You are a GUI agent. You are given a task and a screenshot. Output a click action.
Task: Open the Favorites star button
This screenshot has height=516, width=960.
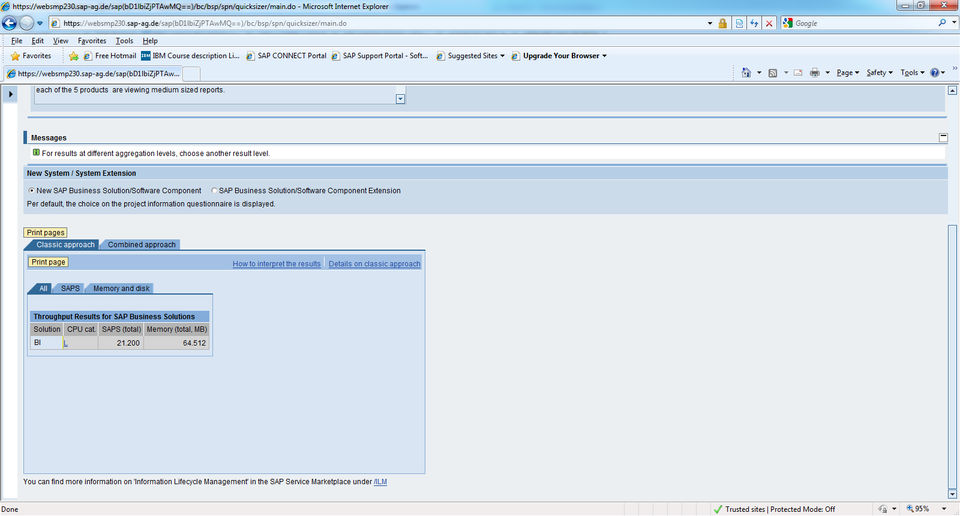tap(31, 56)
